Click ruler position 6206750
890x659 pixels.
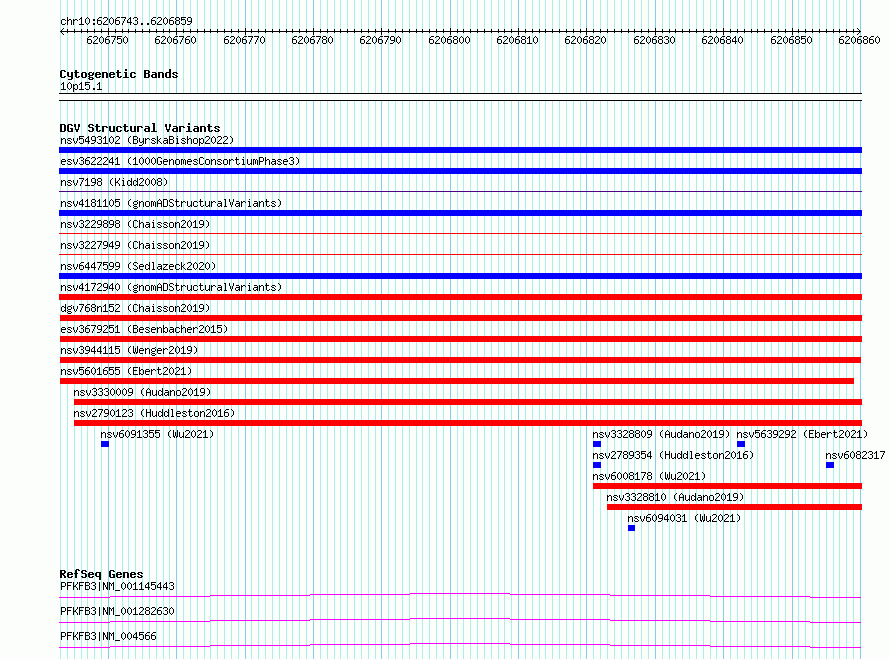[x=107, y=40]
